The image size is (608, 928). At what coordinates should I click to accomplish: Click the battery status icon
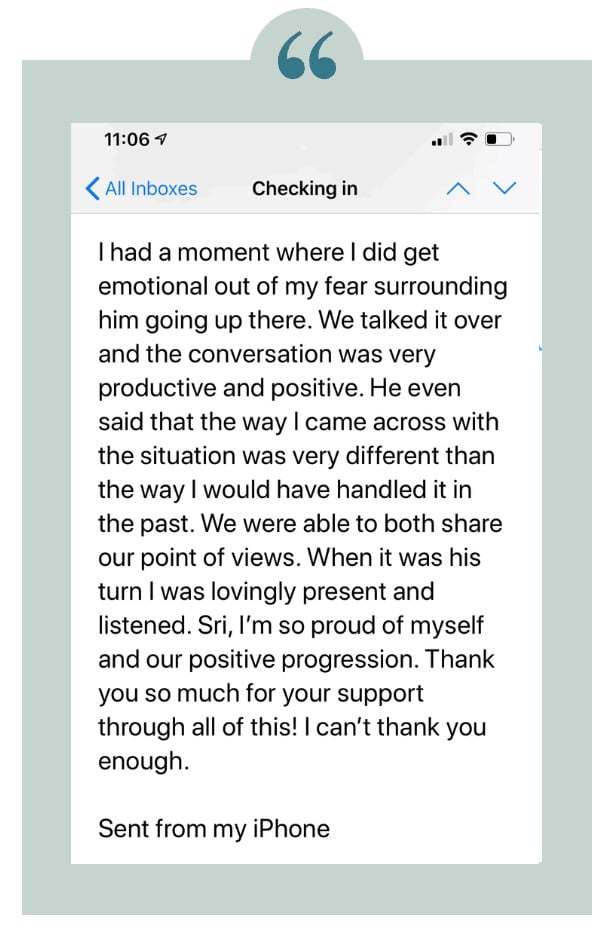(499, 140)
